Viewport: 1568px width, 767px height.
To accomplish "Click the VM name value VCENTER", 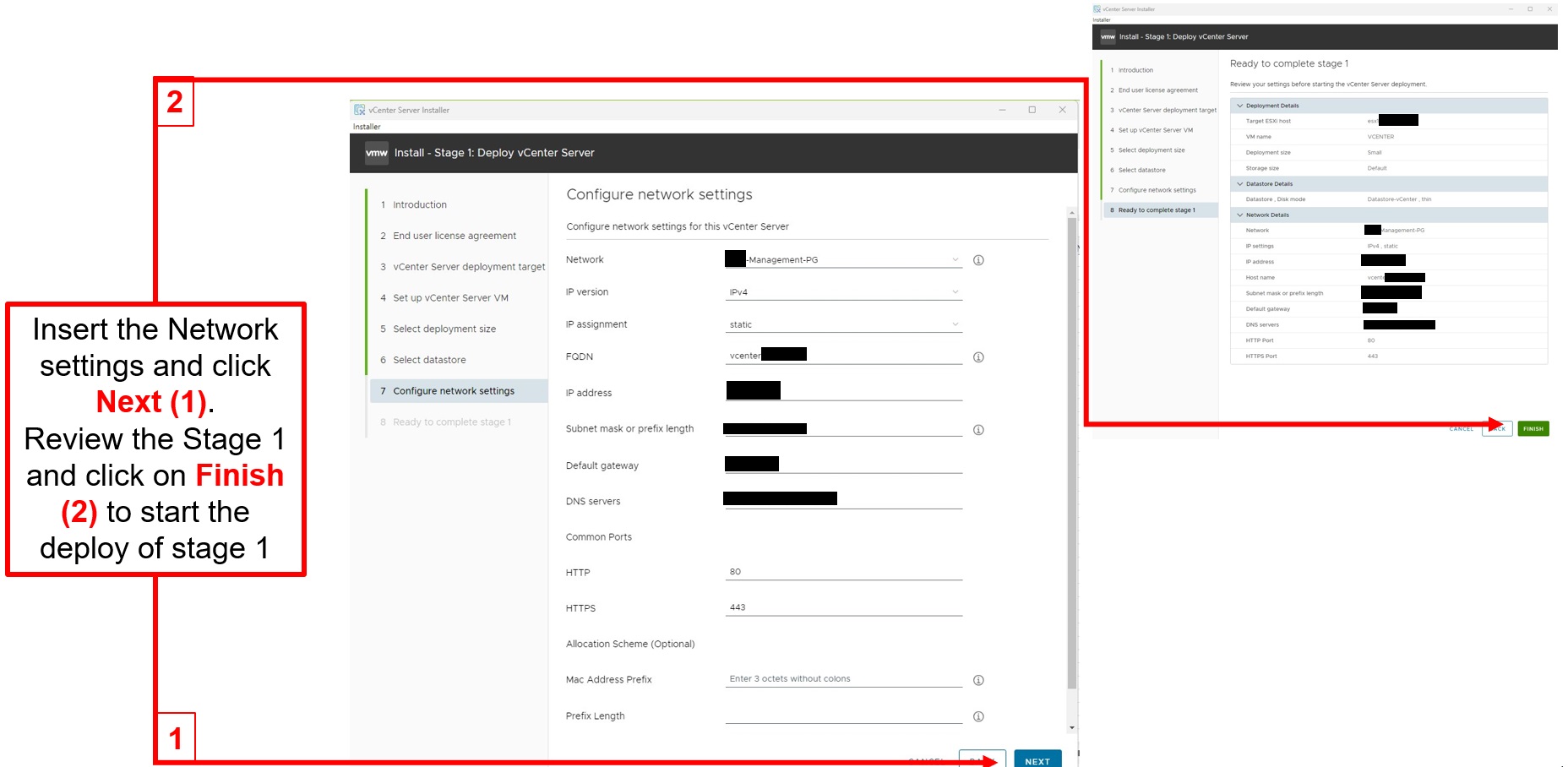I will 1380,137.
